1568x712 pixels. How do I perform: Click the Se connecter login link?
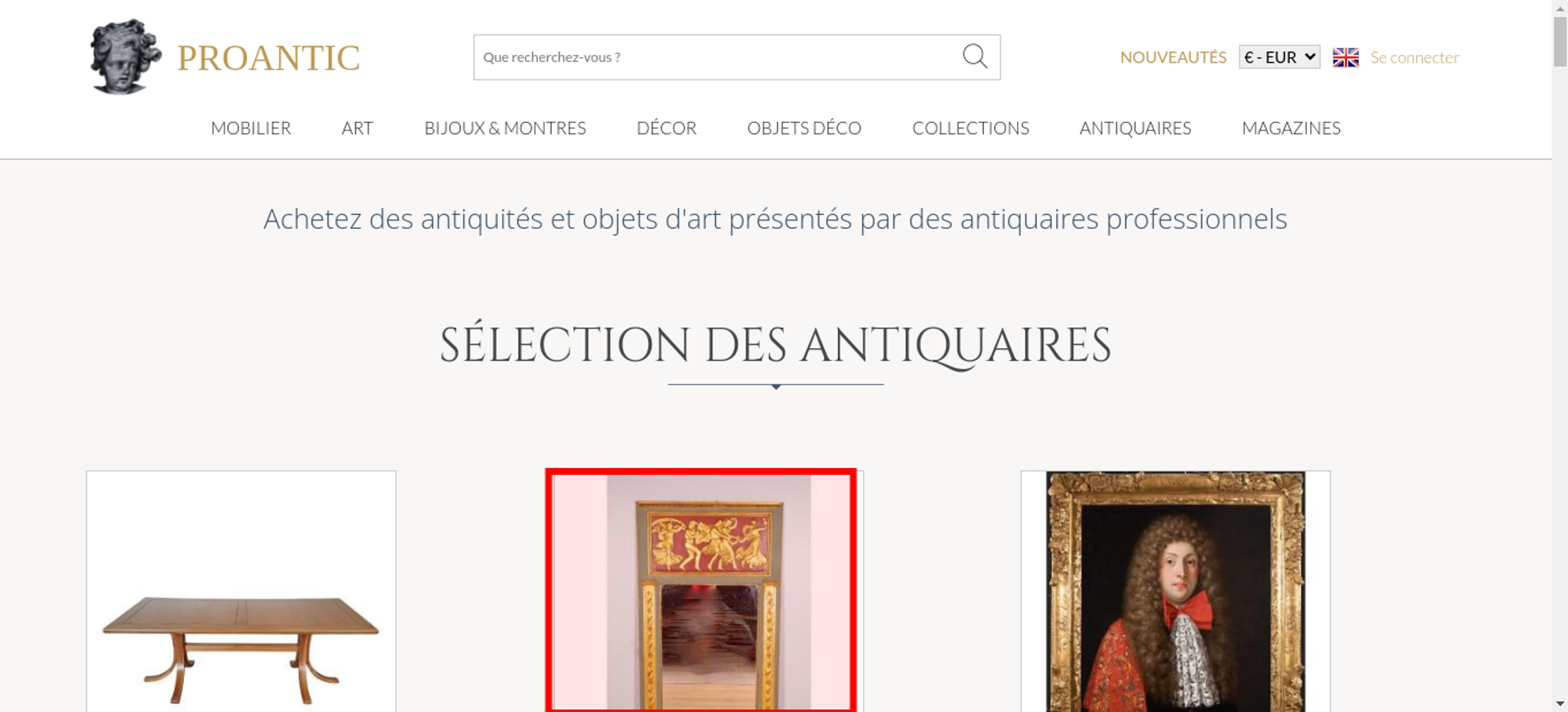1414,57
